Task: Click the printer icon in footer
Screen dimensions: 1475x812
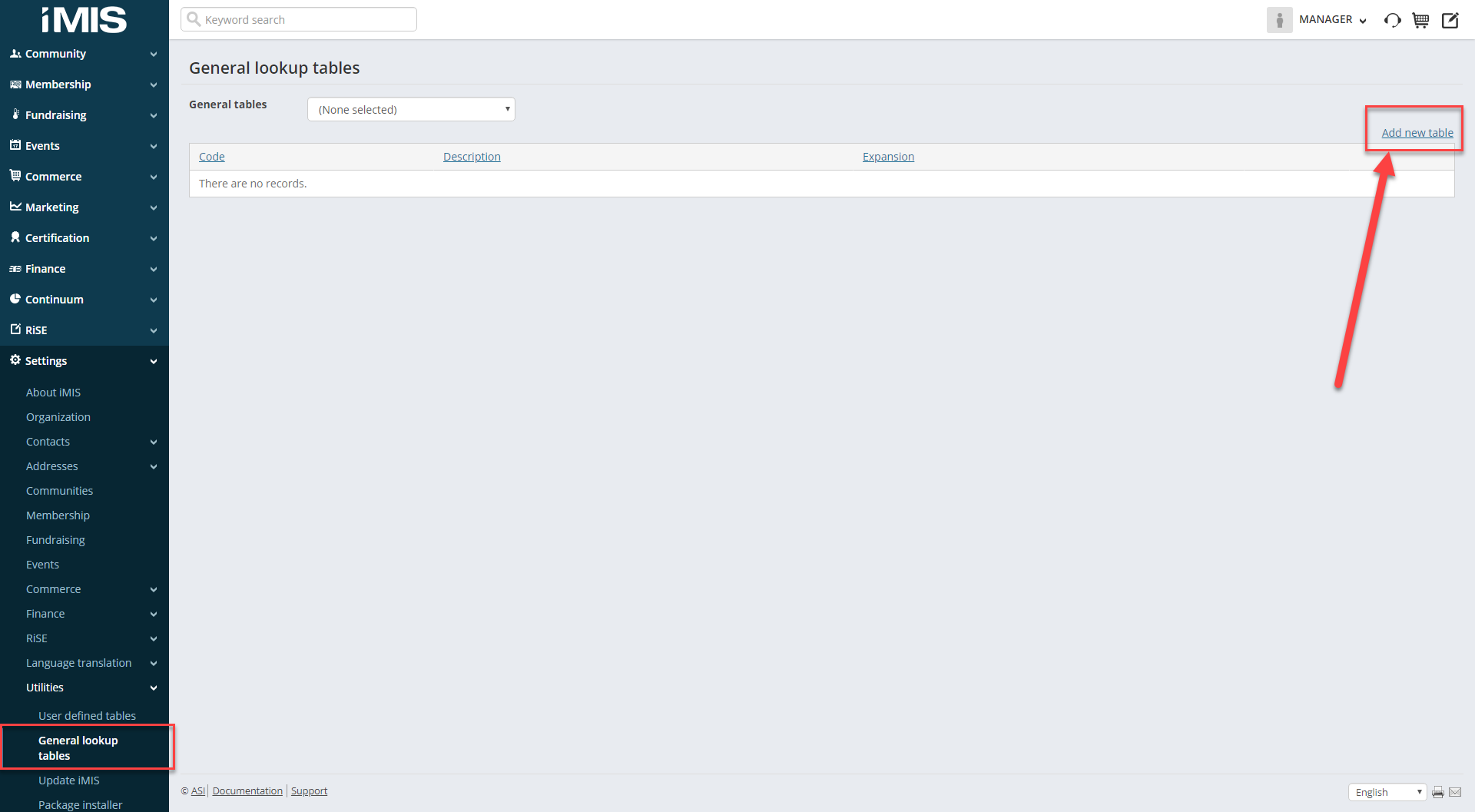Action: tap(1438, 792)
